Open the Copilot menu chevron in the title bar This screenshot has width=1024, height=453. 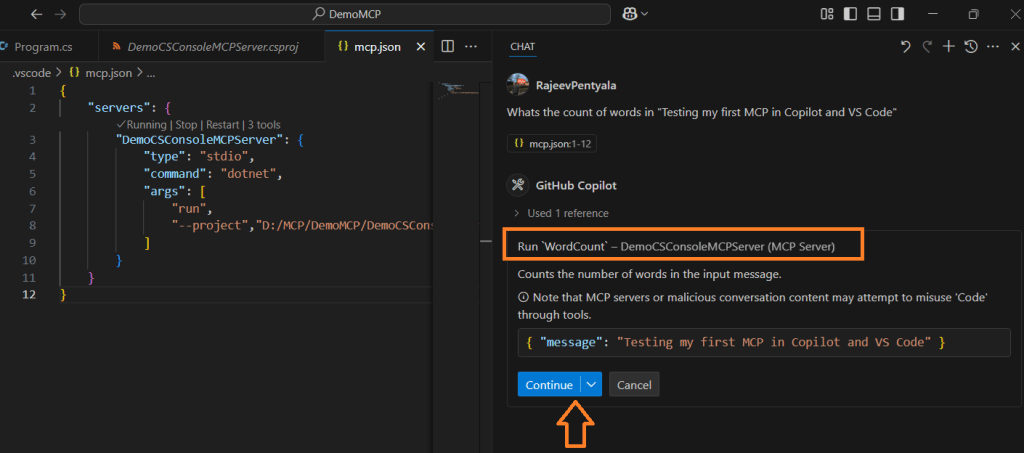pyautogui.click(x=645, y=14)
